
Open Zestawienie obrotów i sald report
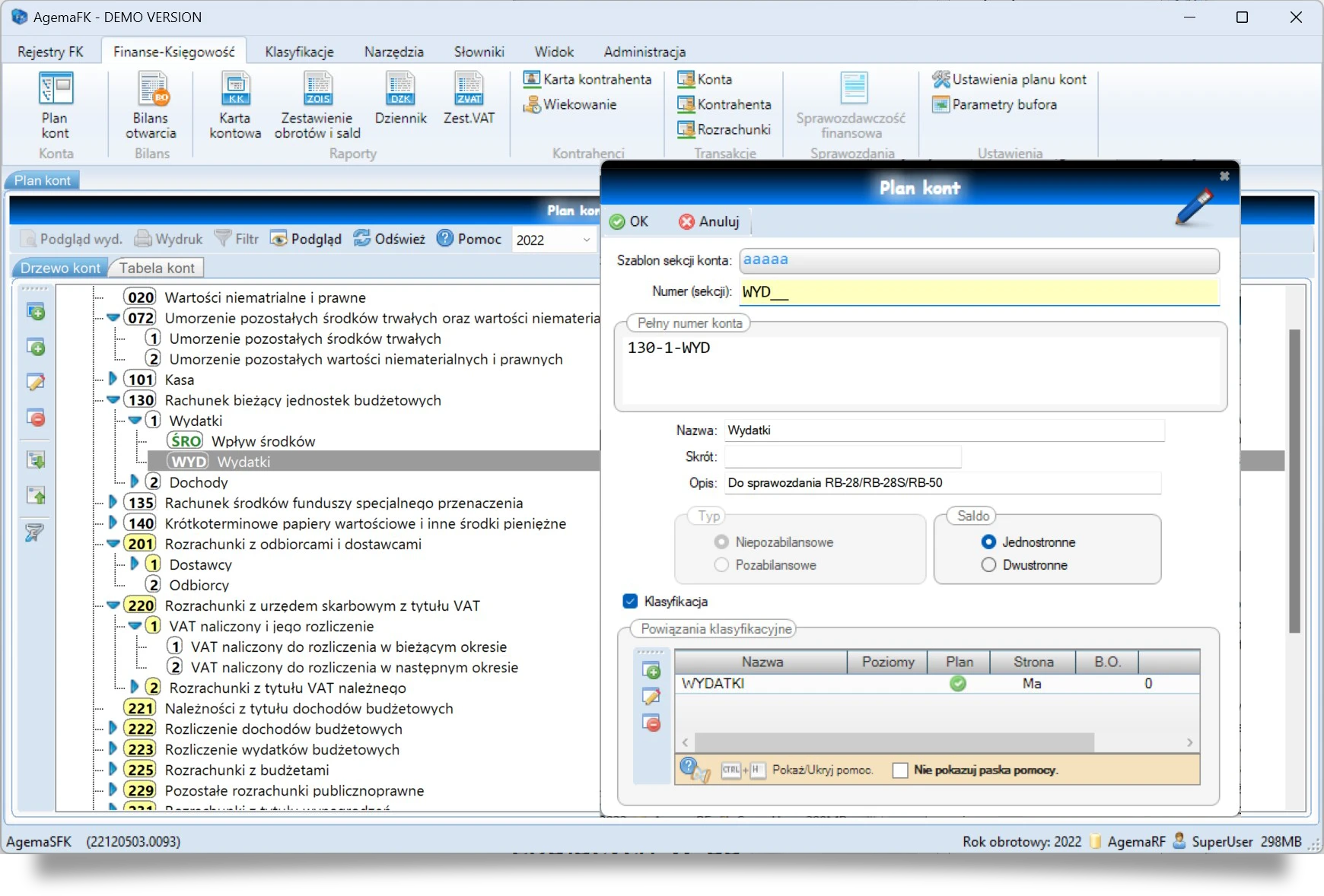pos(317,105)
